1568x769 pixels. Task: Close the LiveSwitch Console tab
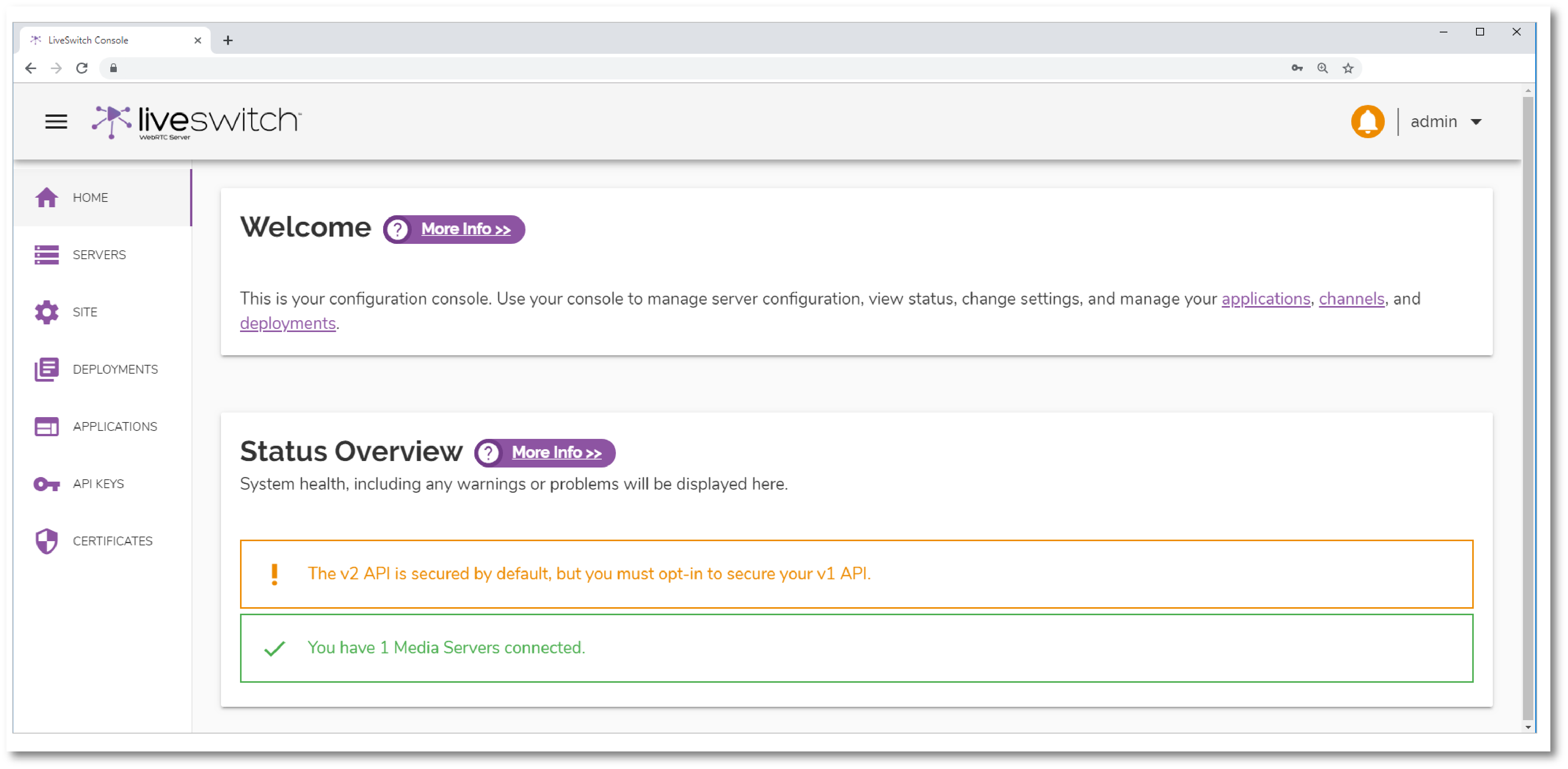click(197, 40)
